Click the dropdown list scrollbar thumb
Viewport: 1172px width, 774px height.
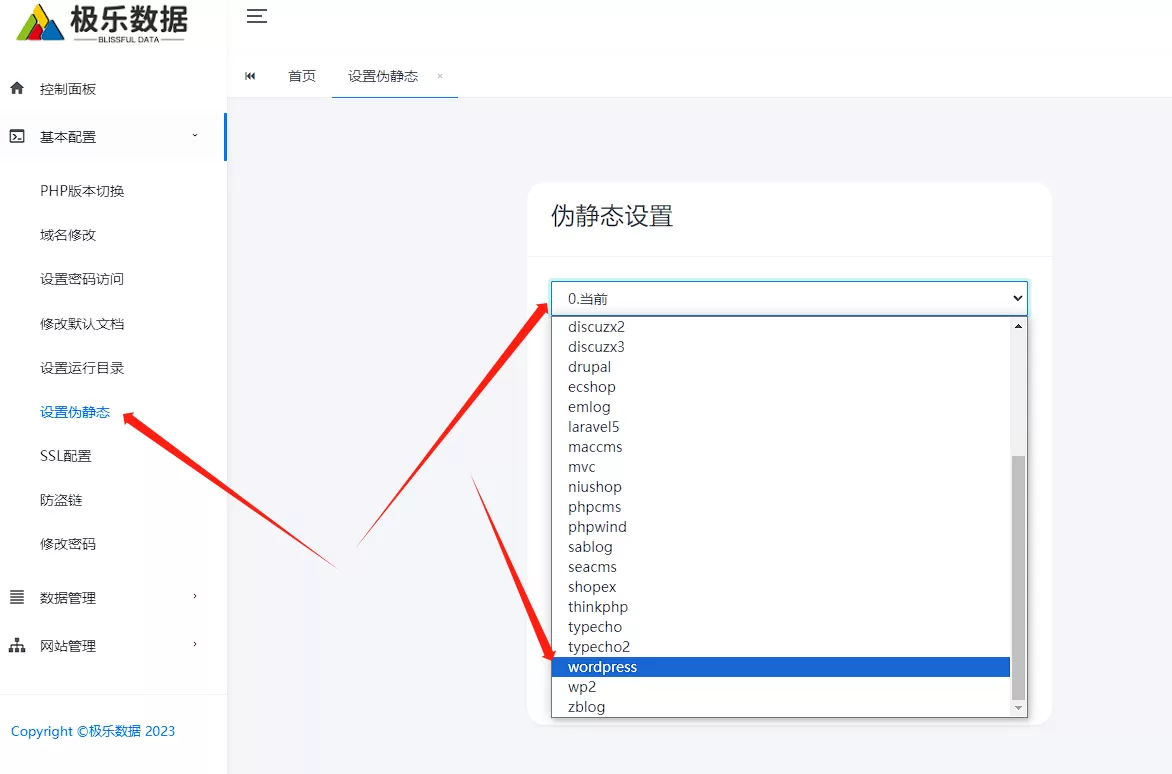click(x=1018, y=577)
